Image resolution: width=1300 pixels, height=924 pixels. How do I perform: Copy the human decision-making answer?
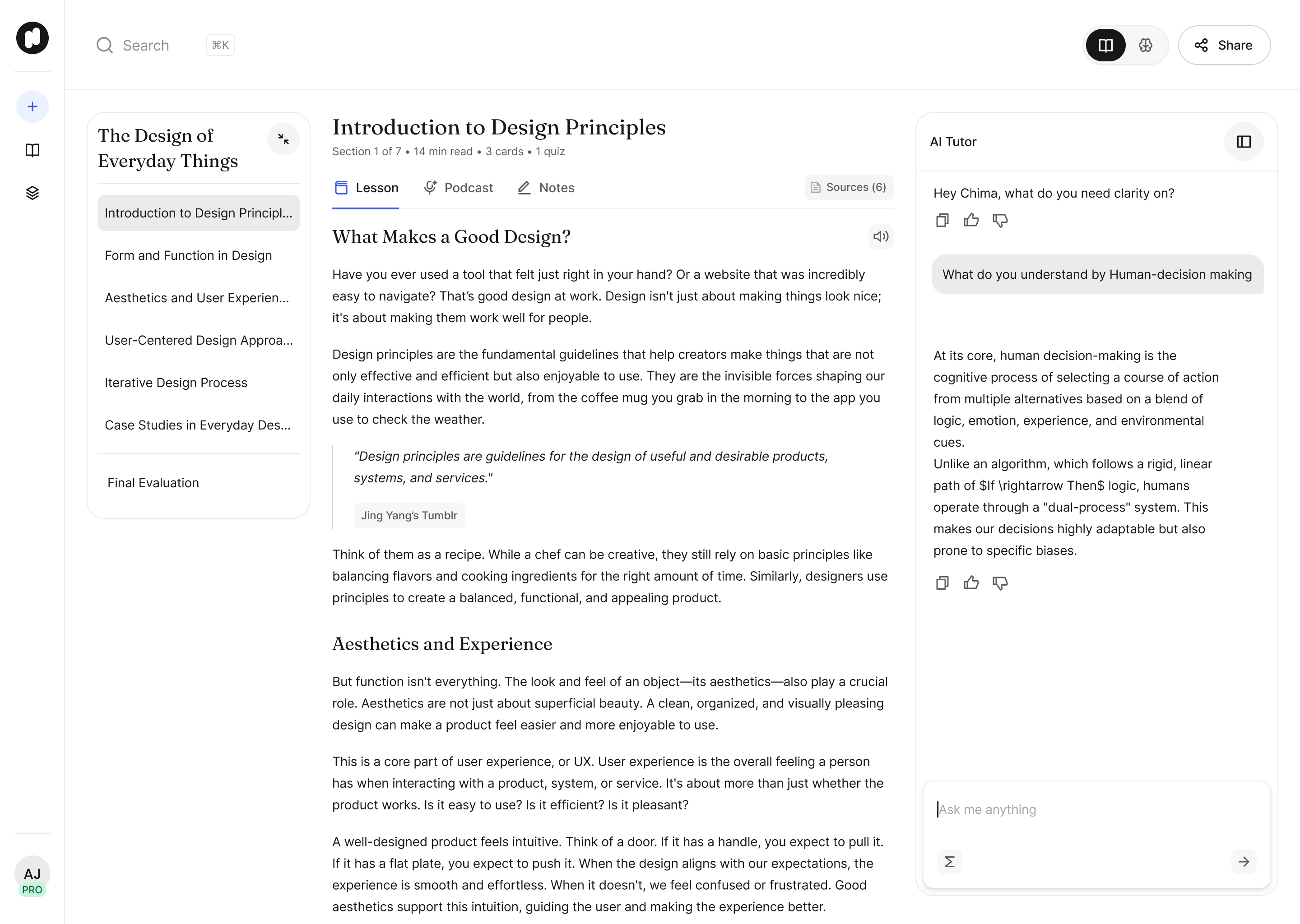click(x=942, y=582)
